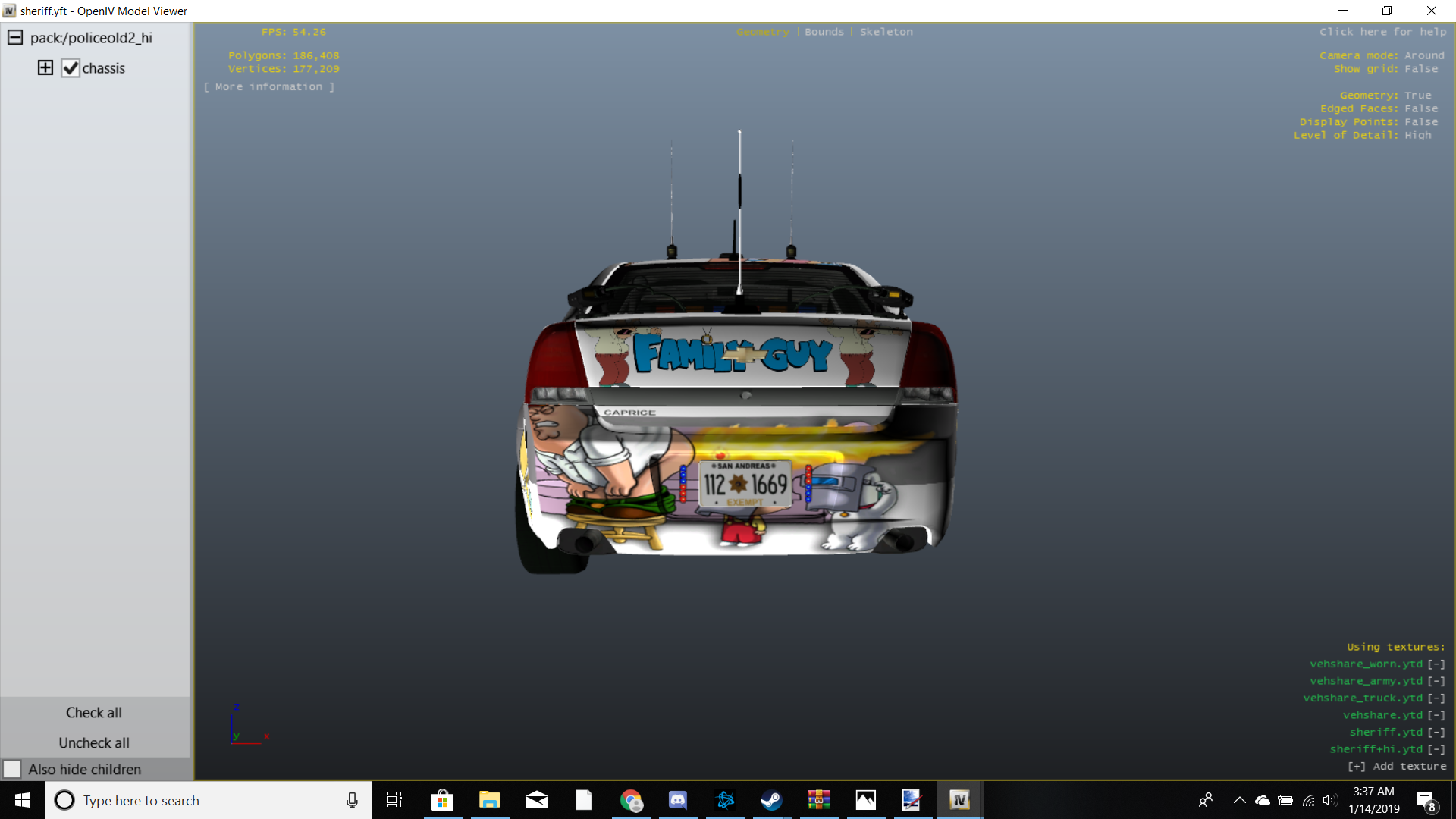Switch to Bounds view tab
The width and height of the screenshot is (1456, 819).
click(824, 32)
